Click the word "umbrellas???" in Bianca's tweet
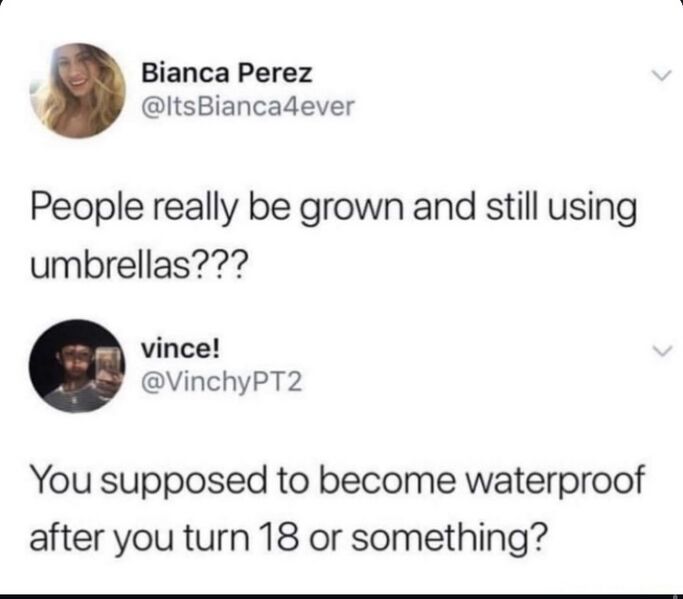The image size is (683, 599). pyautogui.click(x=139, y=264)
